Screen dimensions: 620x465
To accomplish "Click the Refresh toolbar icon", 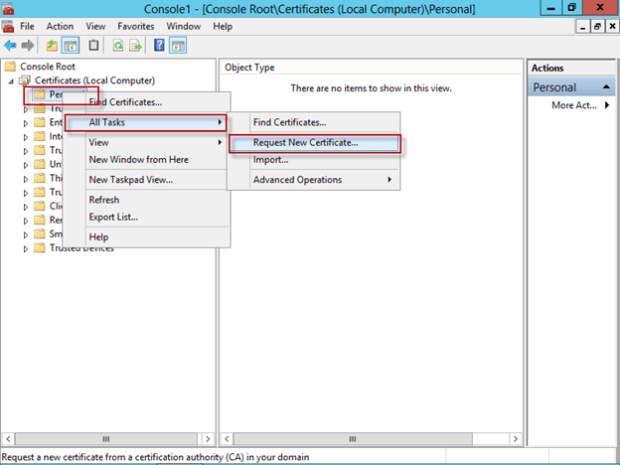I will pyautogui.click(x=118, y=45).
